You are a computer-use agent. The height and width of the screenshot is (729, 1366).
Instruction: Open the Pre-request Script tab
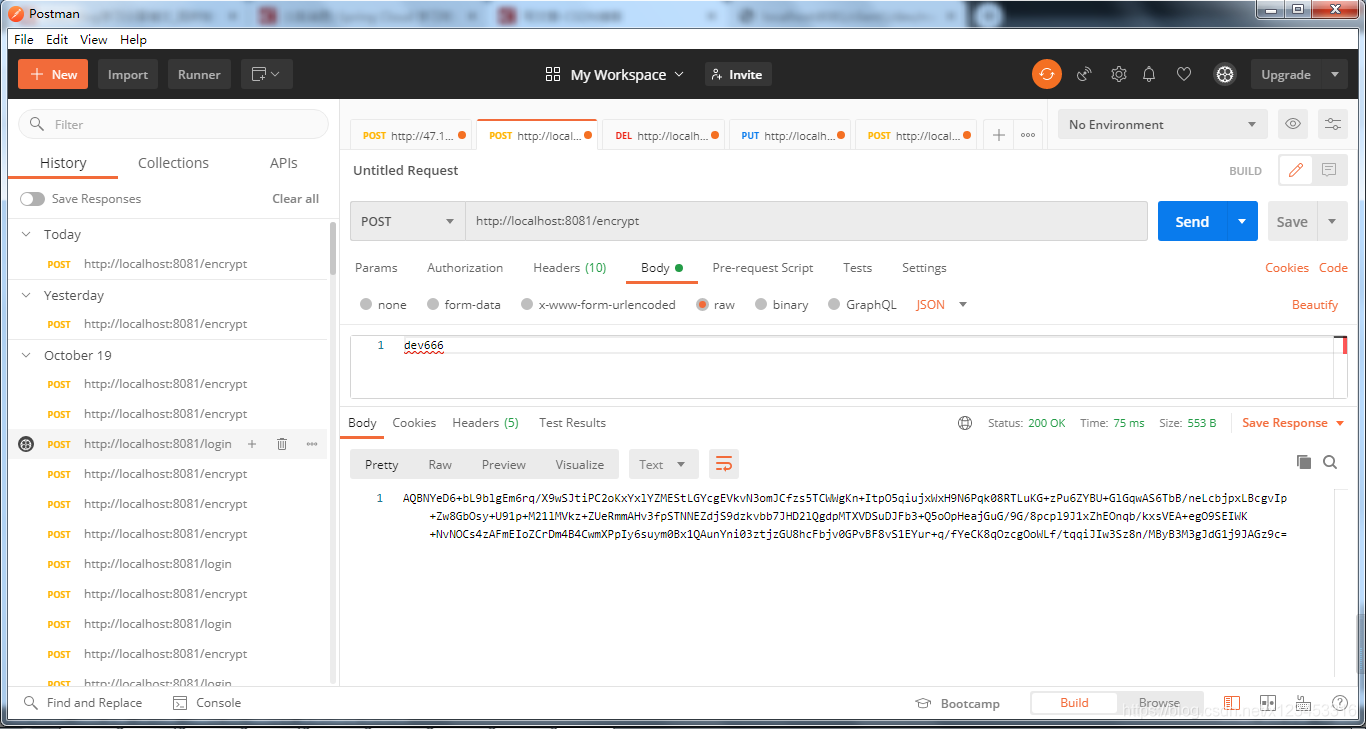[763, 268]
